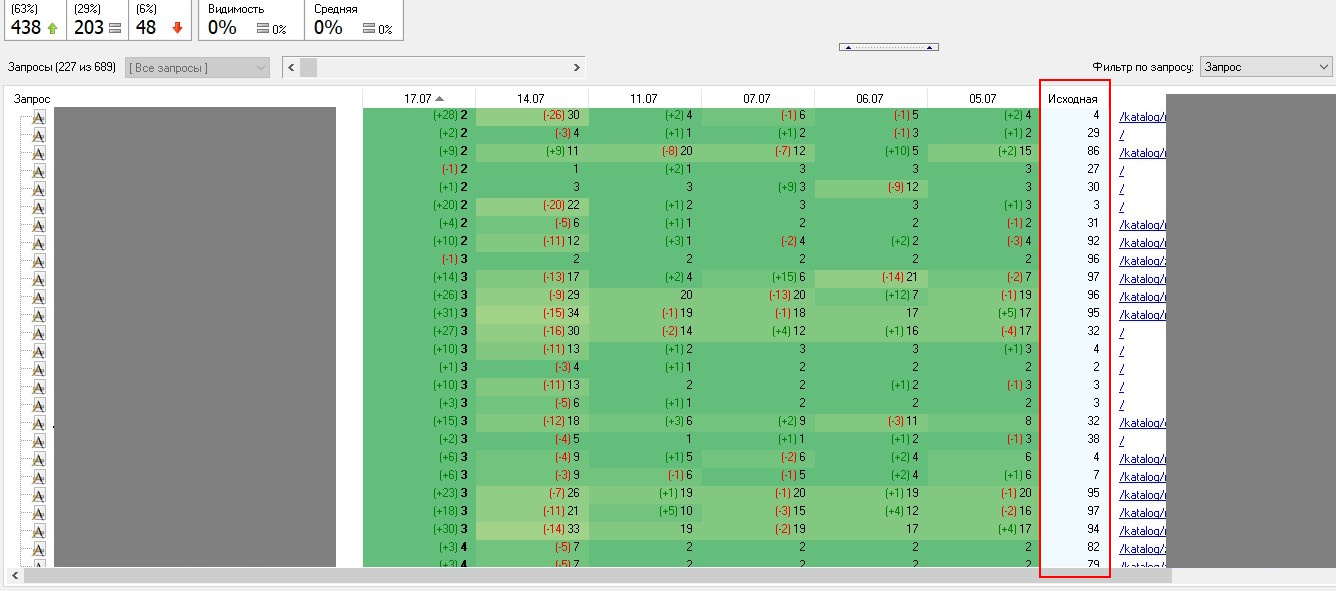Viewport: 1336px width, 591px height.
Task: Select the cell showing (-8) 20
Action: [645, 152]
